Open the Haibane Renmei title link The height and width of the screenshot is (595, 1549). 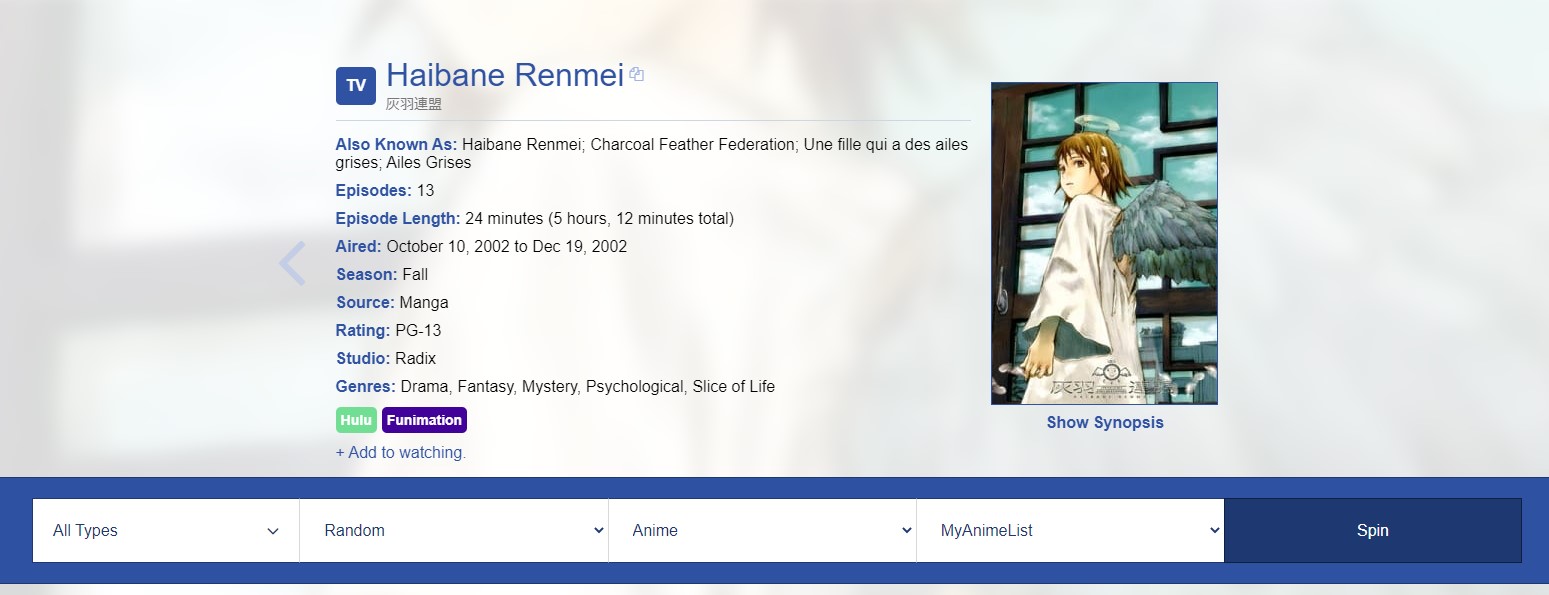505,75
